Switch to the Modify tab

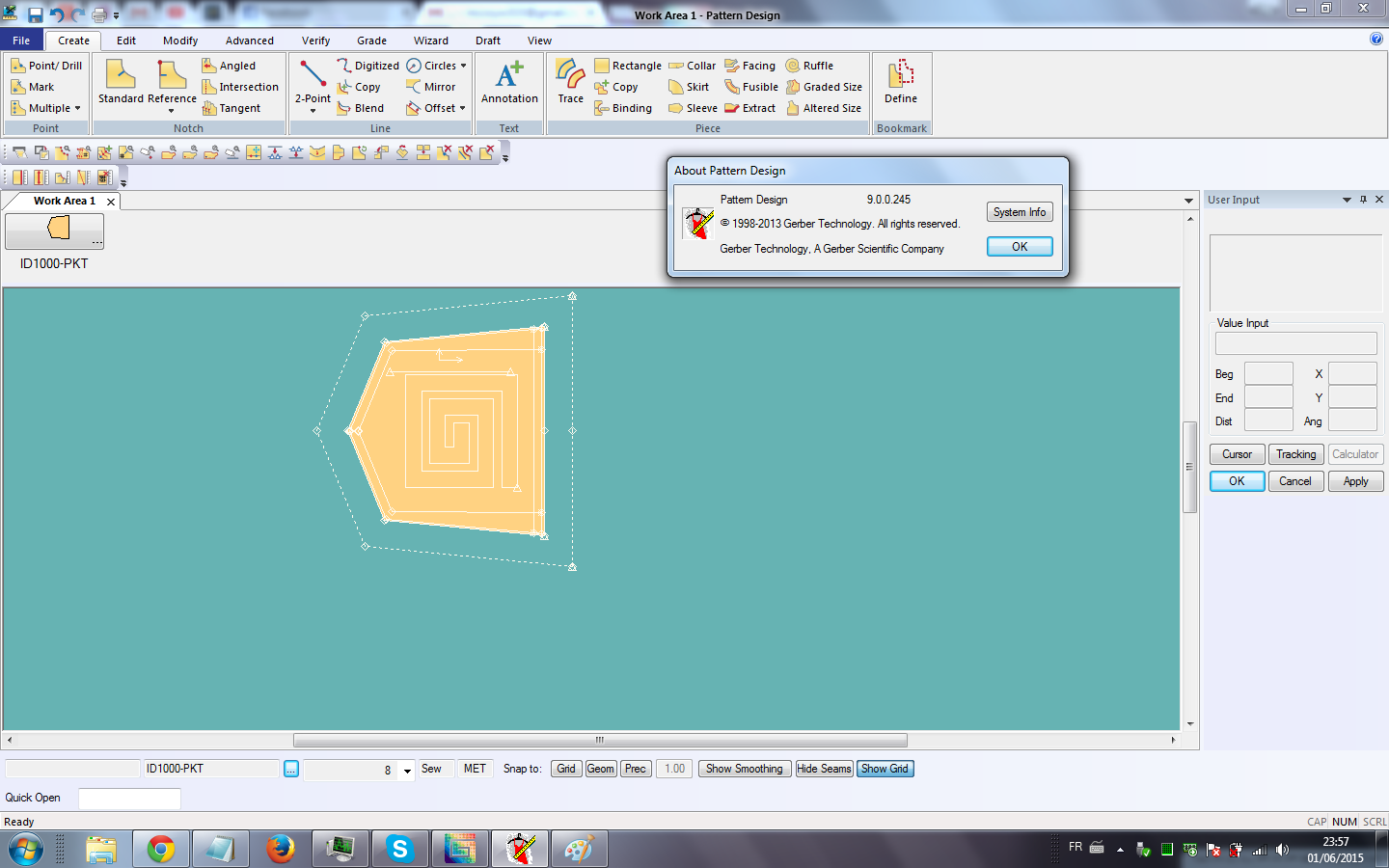click(180, 41)
